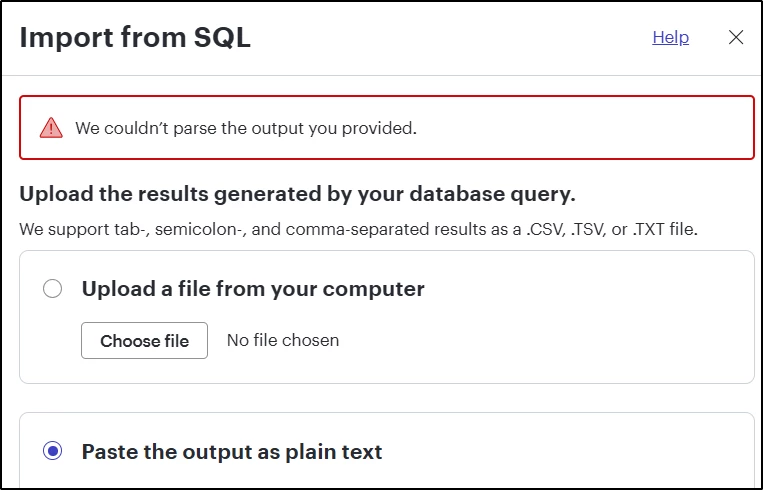Click the "No file chosen" text
The height and width of the screenshot is (490, 763).
pos(283,340)
